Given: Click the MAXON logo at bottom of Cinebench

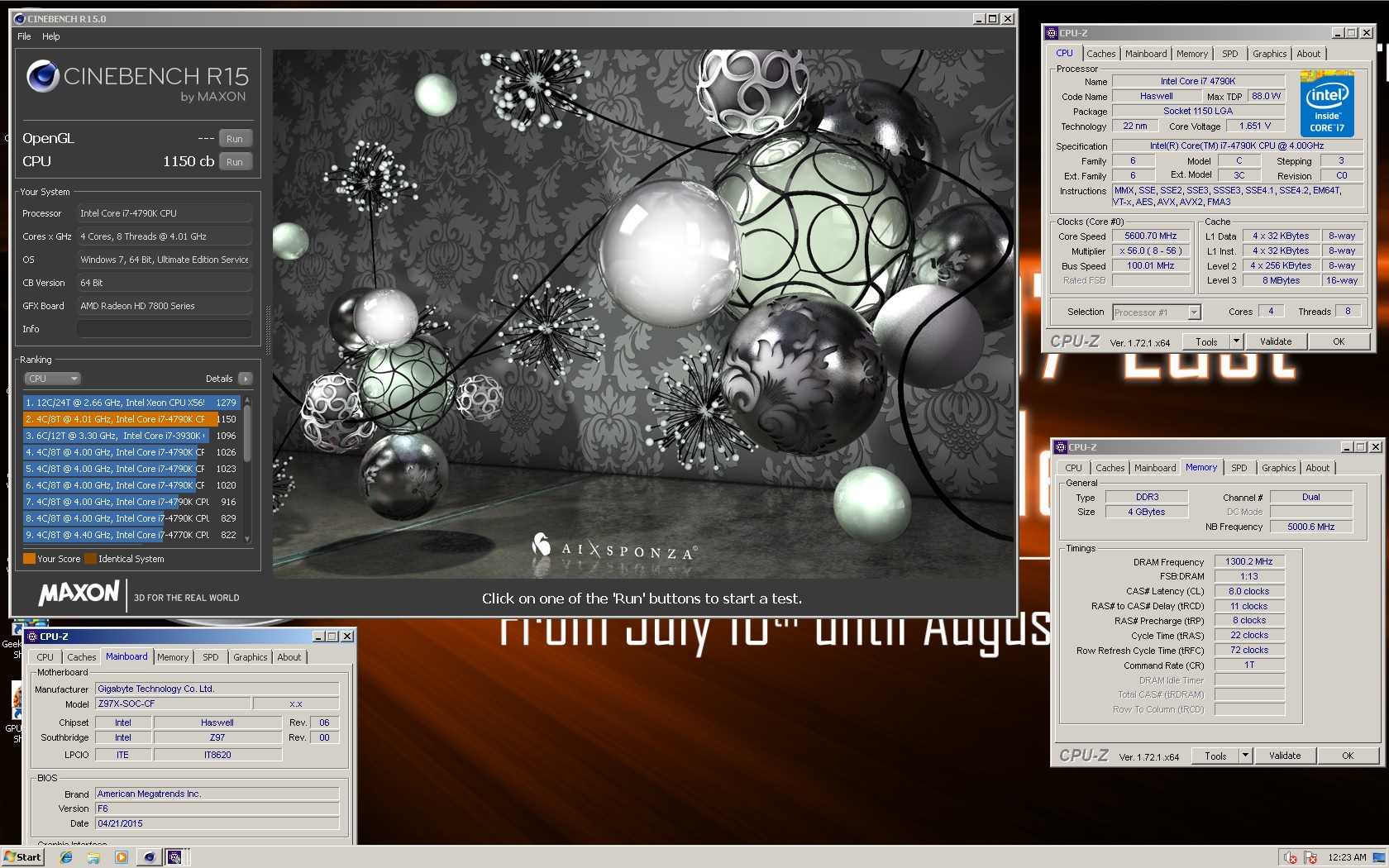Looking at the screenshot, I should 79,593.
